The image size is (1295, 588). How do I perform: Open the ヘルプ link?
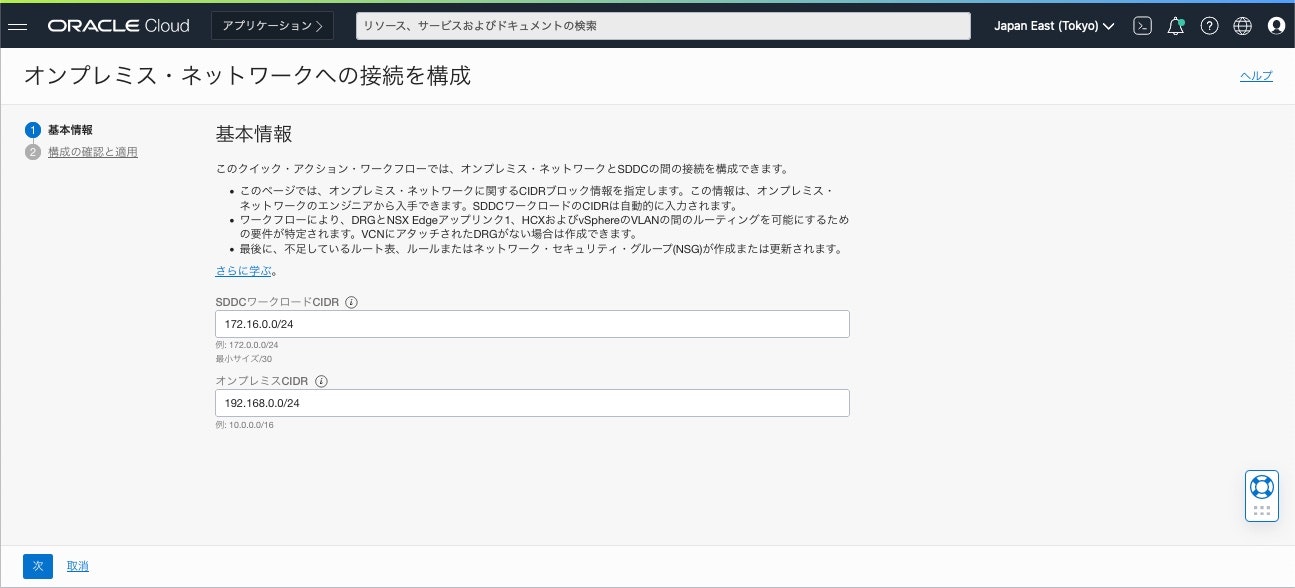tap(1256, 76)
